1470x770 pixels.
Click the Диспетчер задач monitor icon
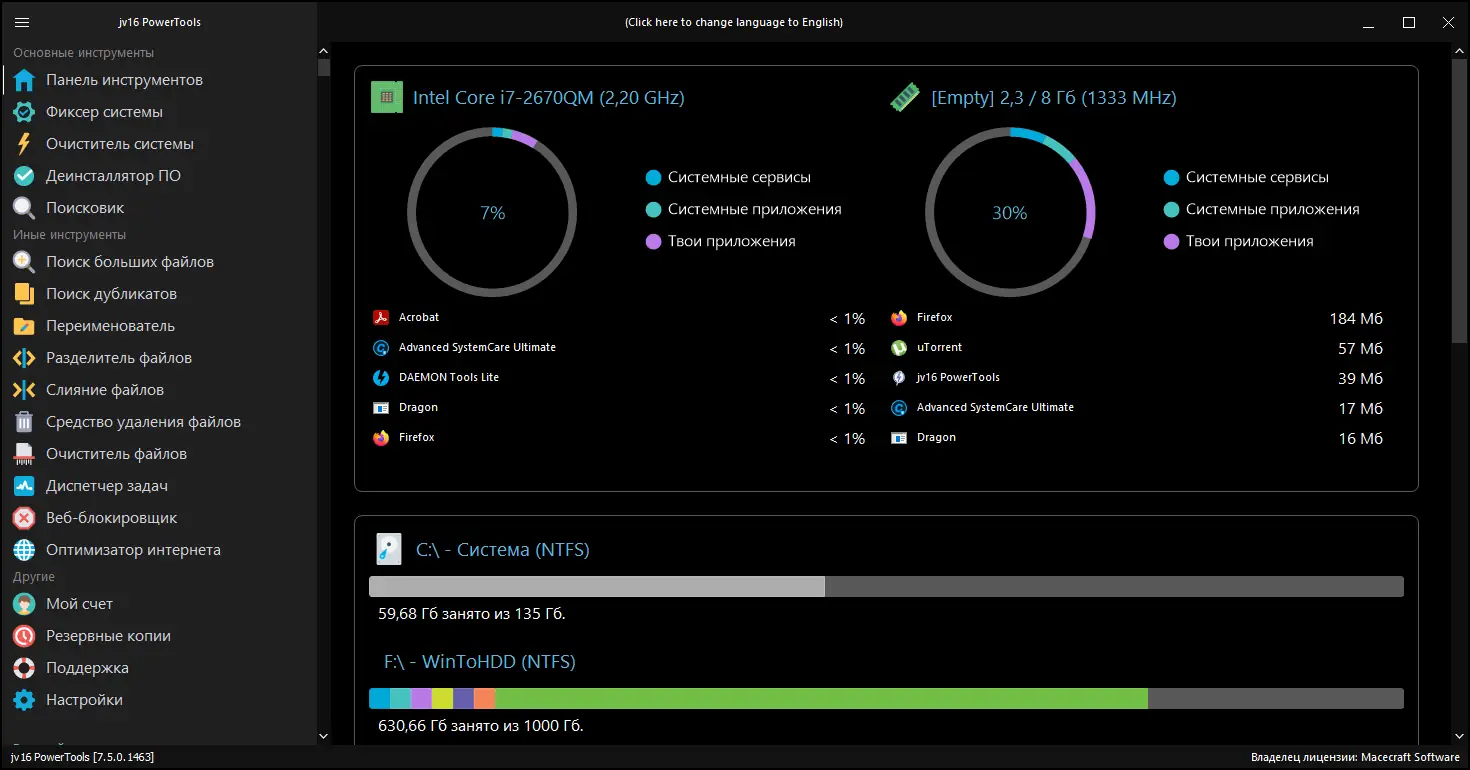(x=25, y=486)
